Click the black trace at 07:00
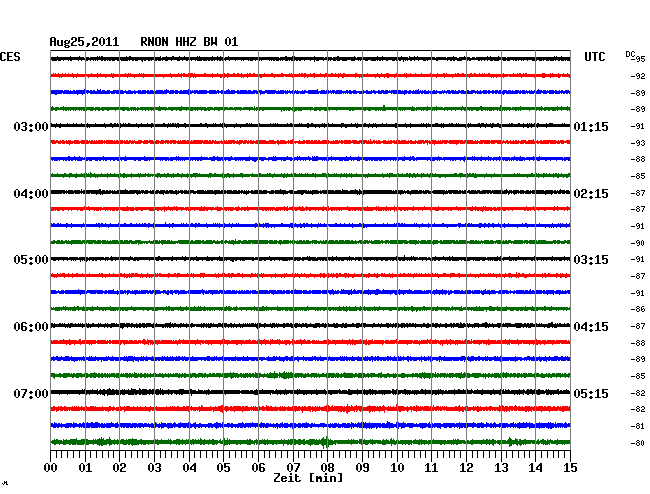 (310, 392)
